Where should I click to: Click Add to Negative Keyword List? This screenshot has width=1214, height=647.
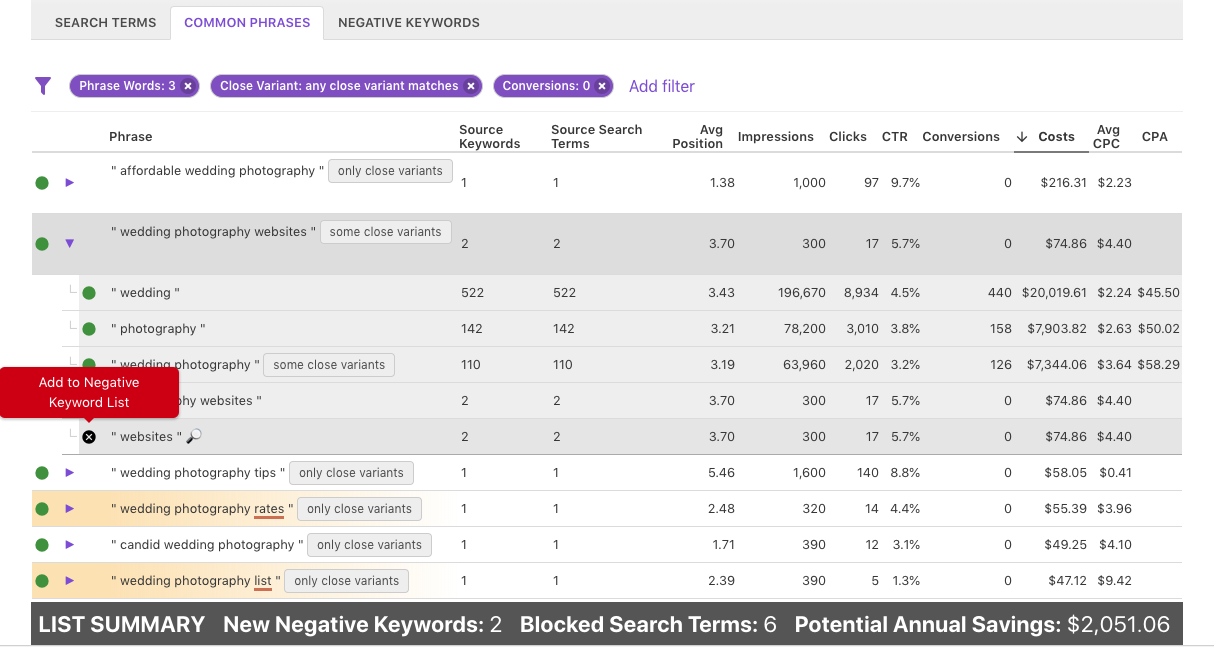(90, 392)
